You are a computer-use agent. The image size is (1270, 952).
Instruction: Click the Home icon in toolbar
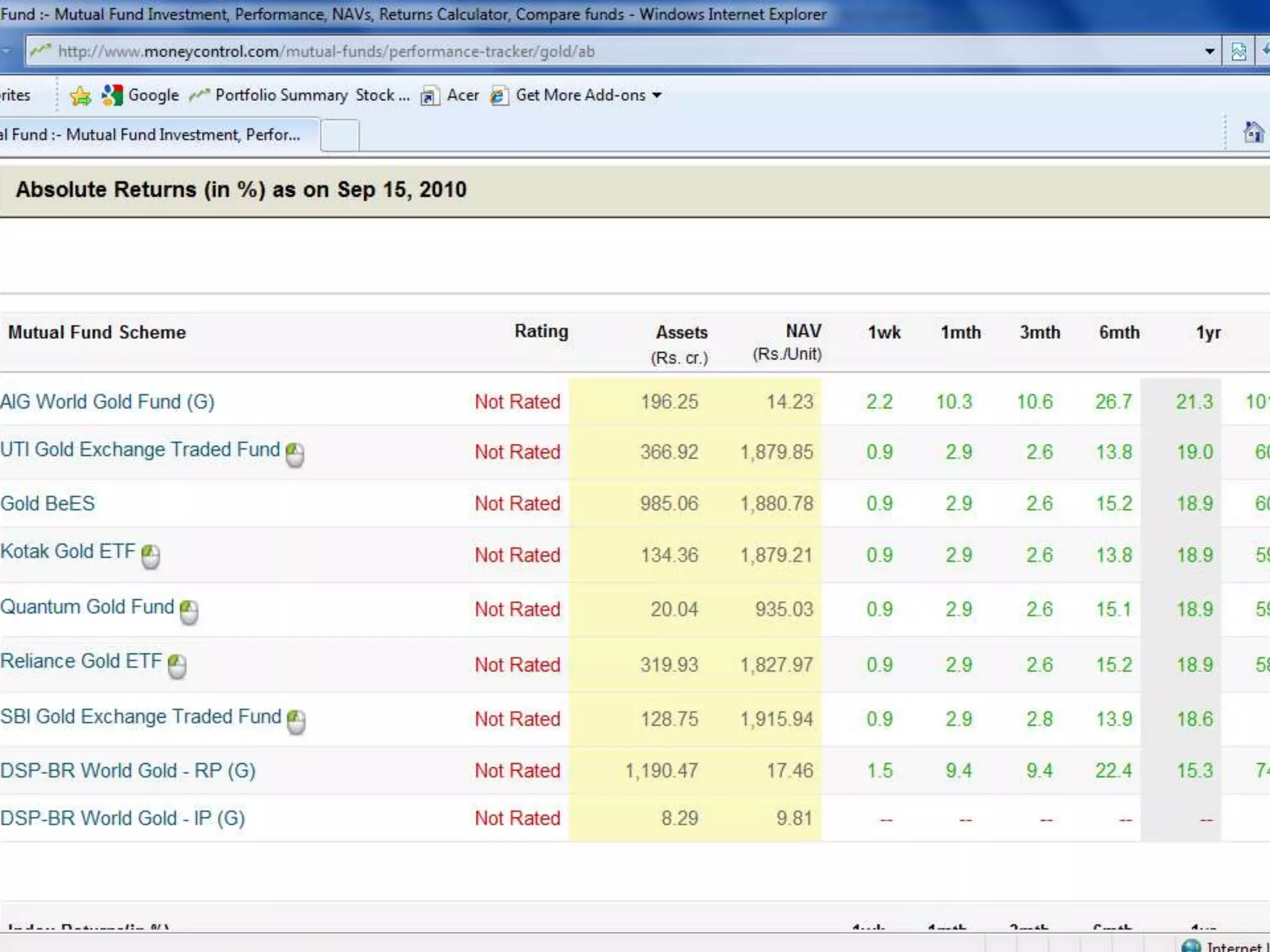pyautogui.click(x=1253, y=133)
